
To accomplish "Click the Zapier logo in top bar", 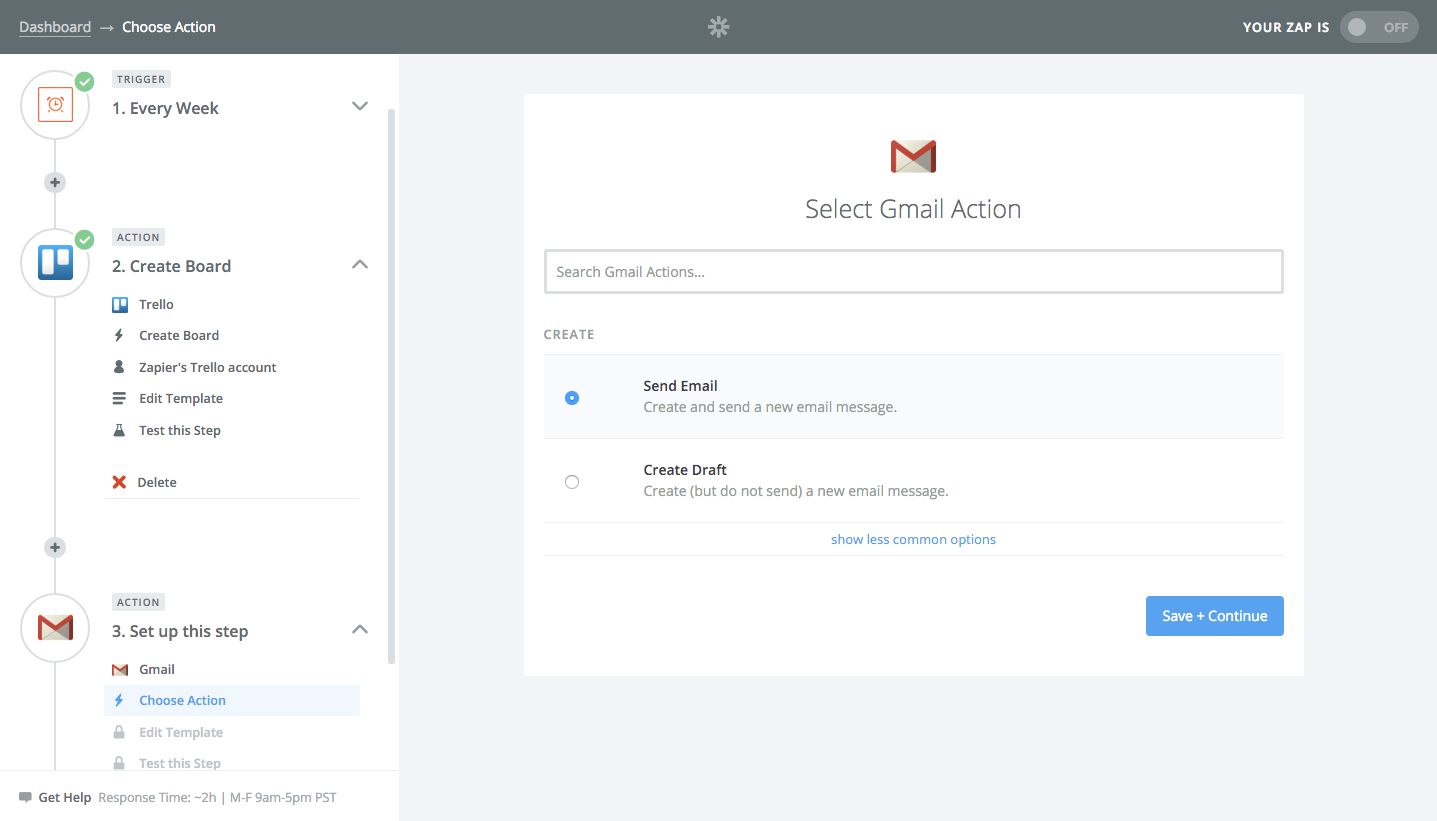I will pyautogui.click(x=718, y=27).
